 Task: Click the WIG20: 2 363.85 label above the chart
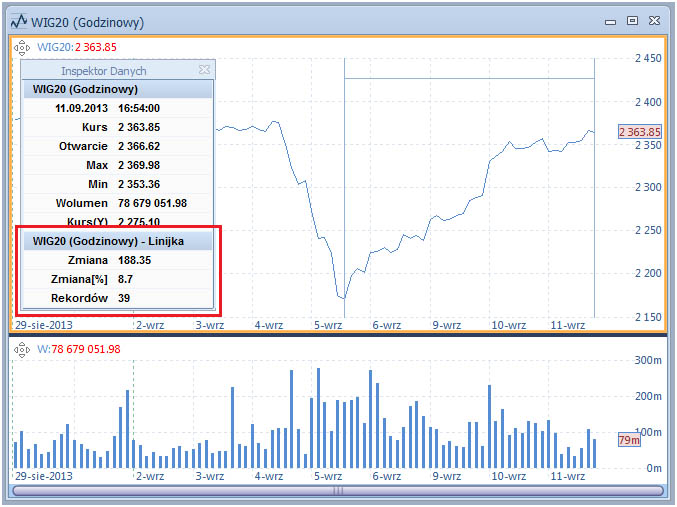point(77,47)
